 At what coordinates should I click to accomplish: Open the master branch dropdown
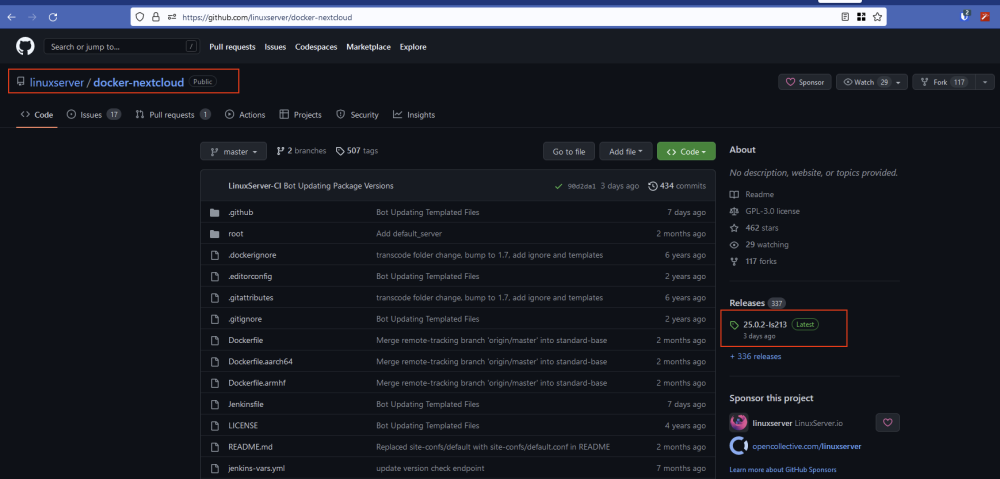point(233,152)
